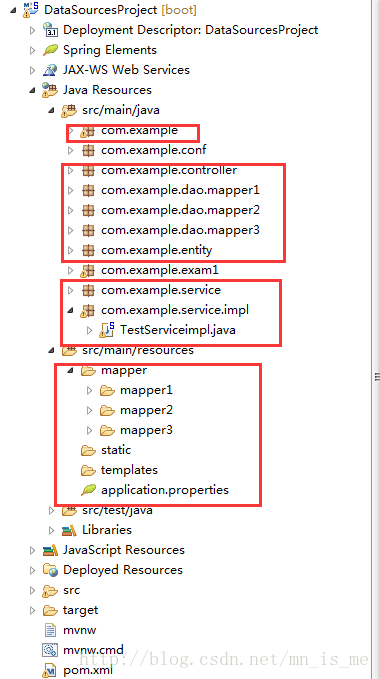Click the com.example.service.impl package icon
Image resolution: width=380 pixels, height=679 pixels.
(x=88, y=310)
